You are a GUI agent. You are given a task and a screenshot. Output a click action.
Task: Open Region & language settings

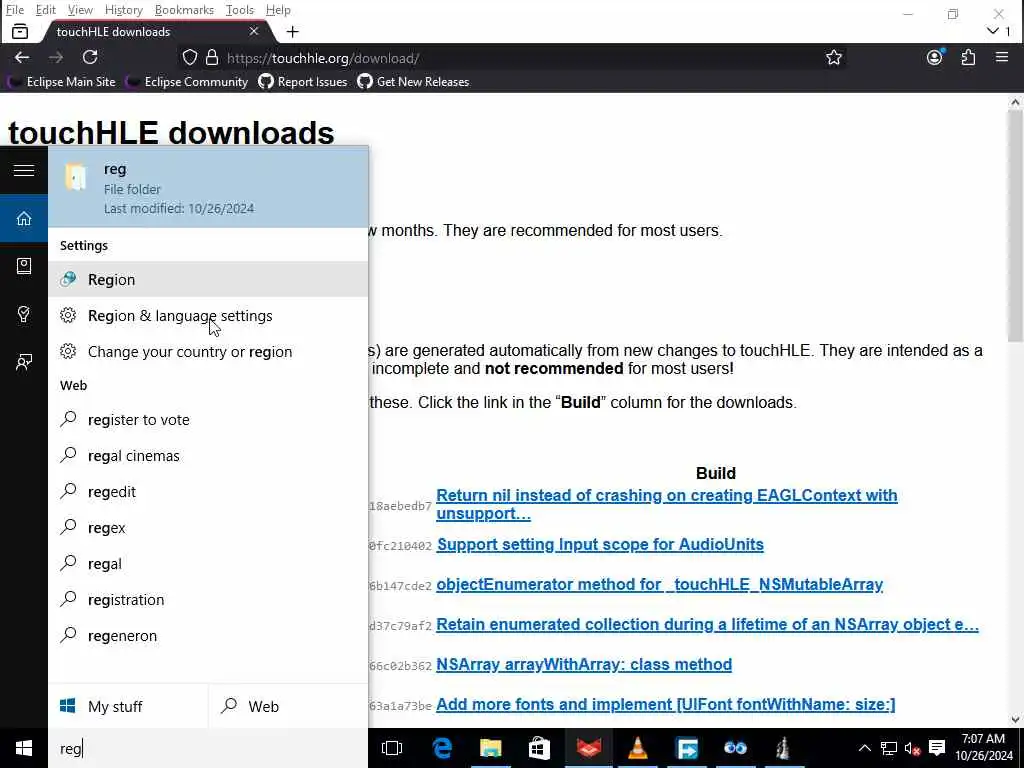click(x=208, y=315)
